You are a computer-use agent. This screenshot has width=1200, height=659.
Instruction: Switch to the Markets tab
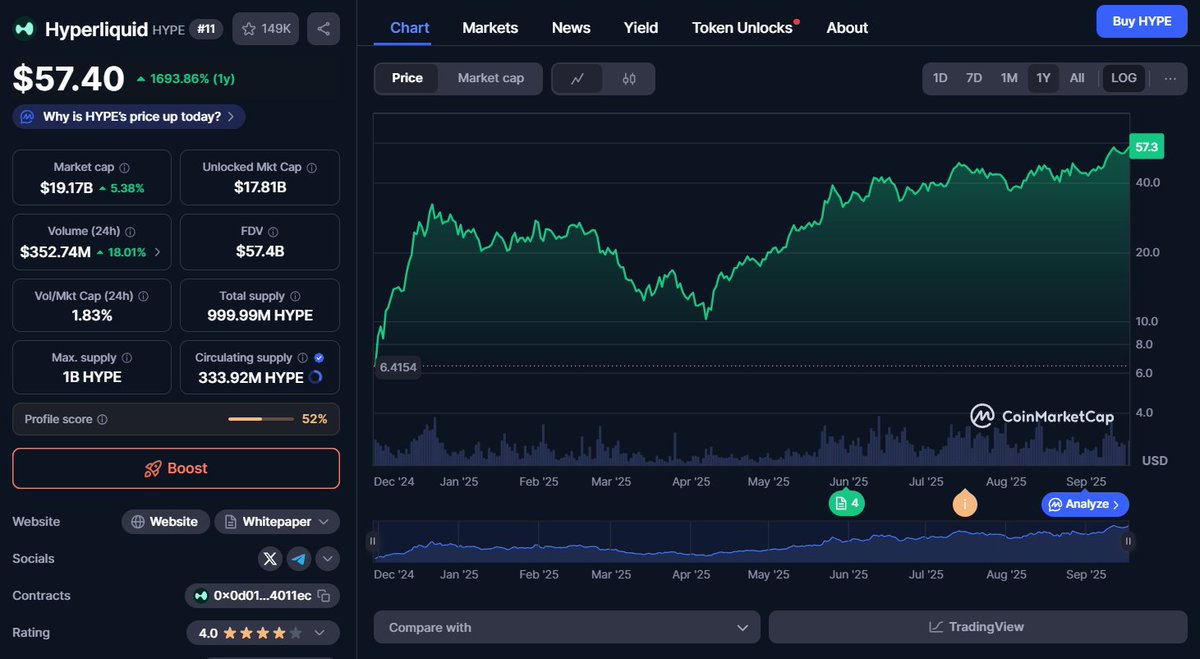tap(490, 28)
